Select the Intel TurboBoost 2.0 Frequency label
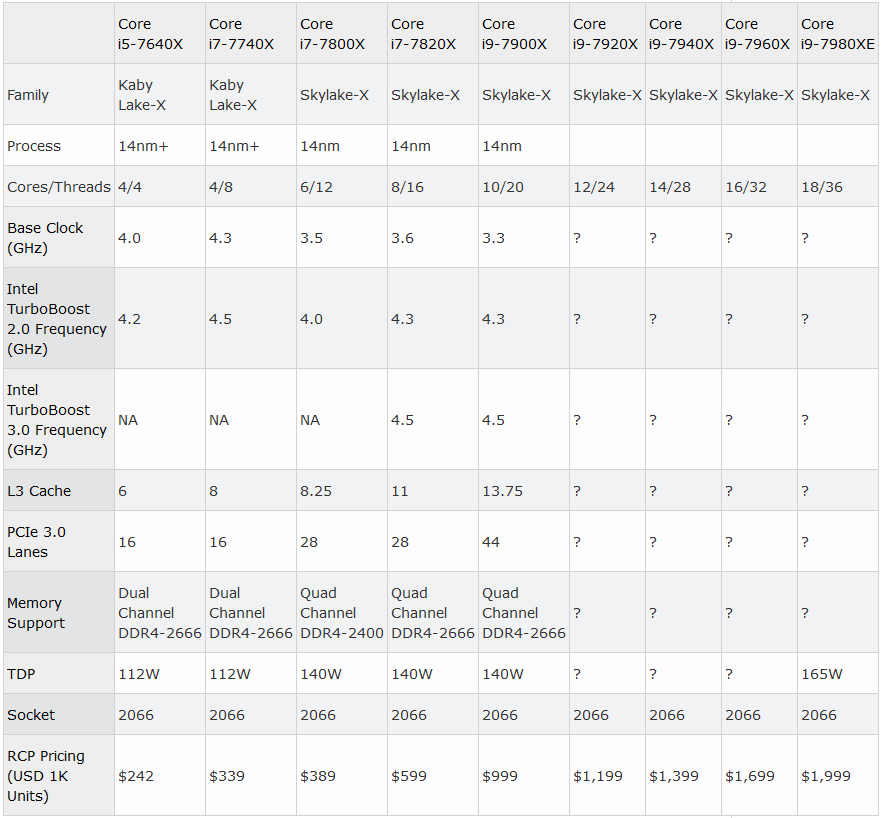Screen dimensions: 881x818 (x=58, y=319)
